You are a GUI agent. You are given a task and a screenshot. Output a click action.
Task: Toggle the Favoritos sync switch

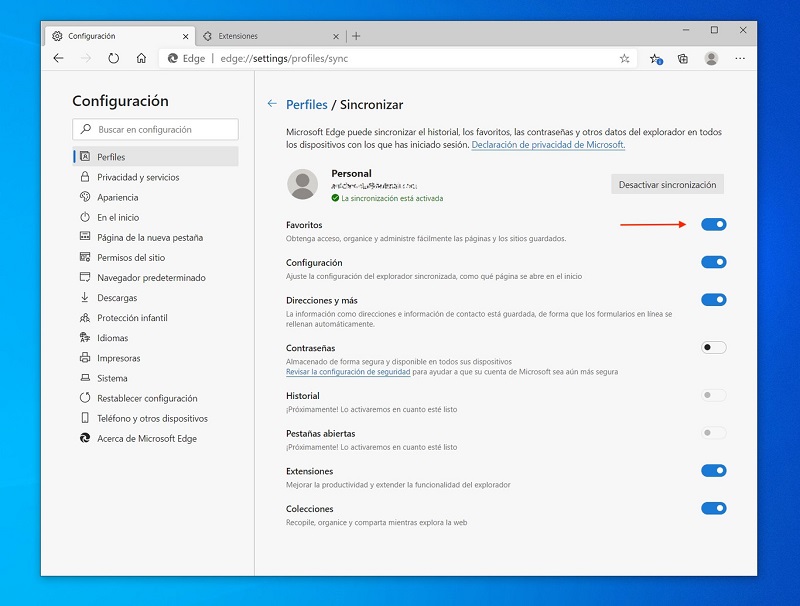pos(713,224)
